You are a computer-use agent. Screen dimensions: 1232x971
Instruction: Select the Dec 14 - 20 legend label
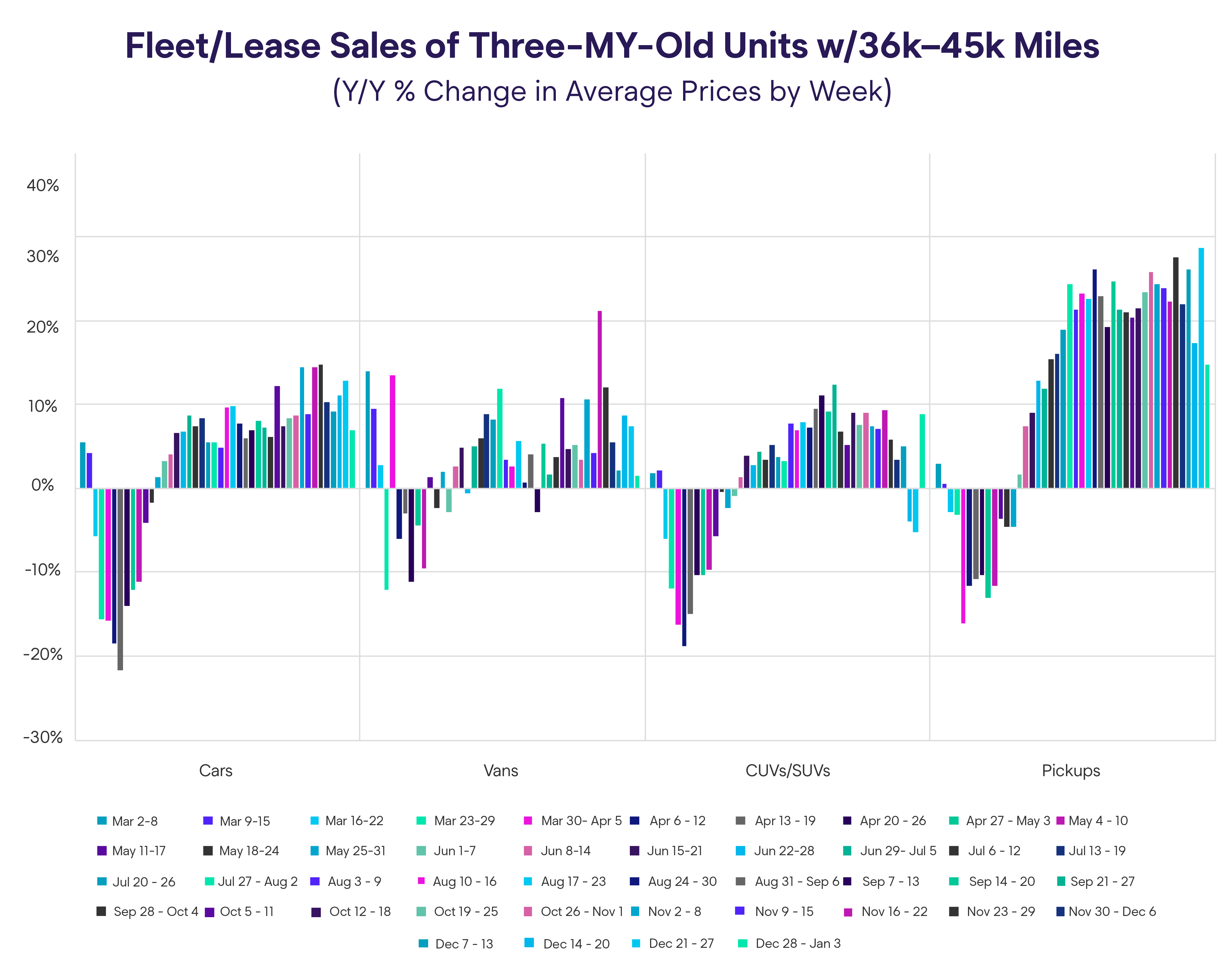(x=576, y=944)
